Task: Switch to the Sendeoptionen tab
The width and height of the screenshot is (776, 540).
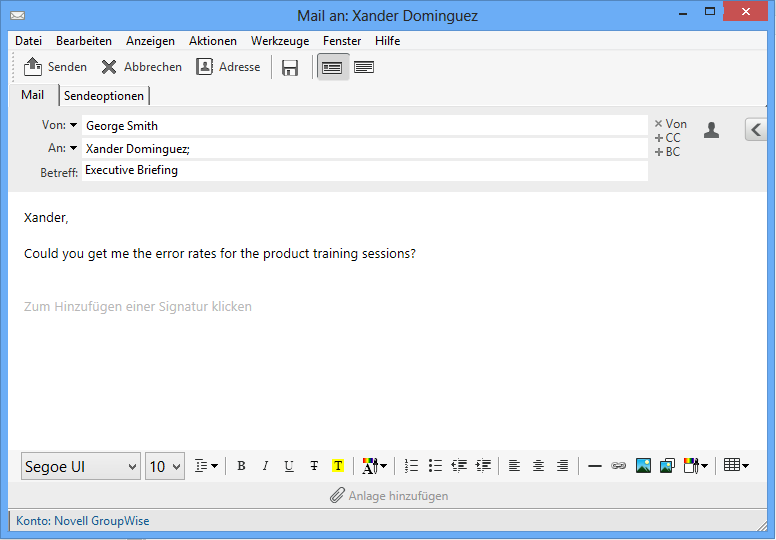Action: [x=104, y=96]
